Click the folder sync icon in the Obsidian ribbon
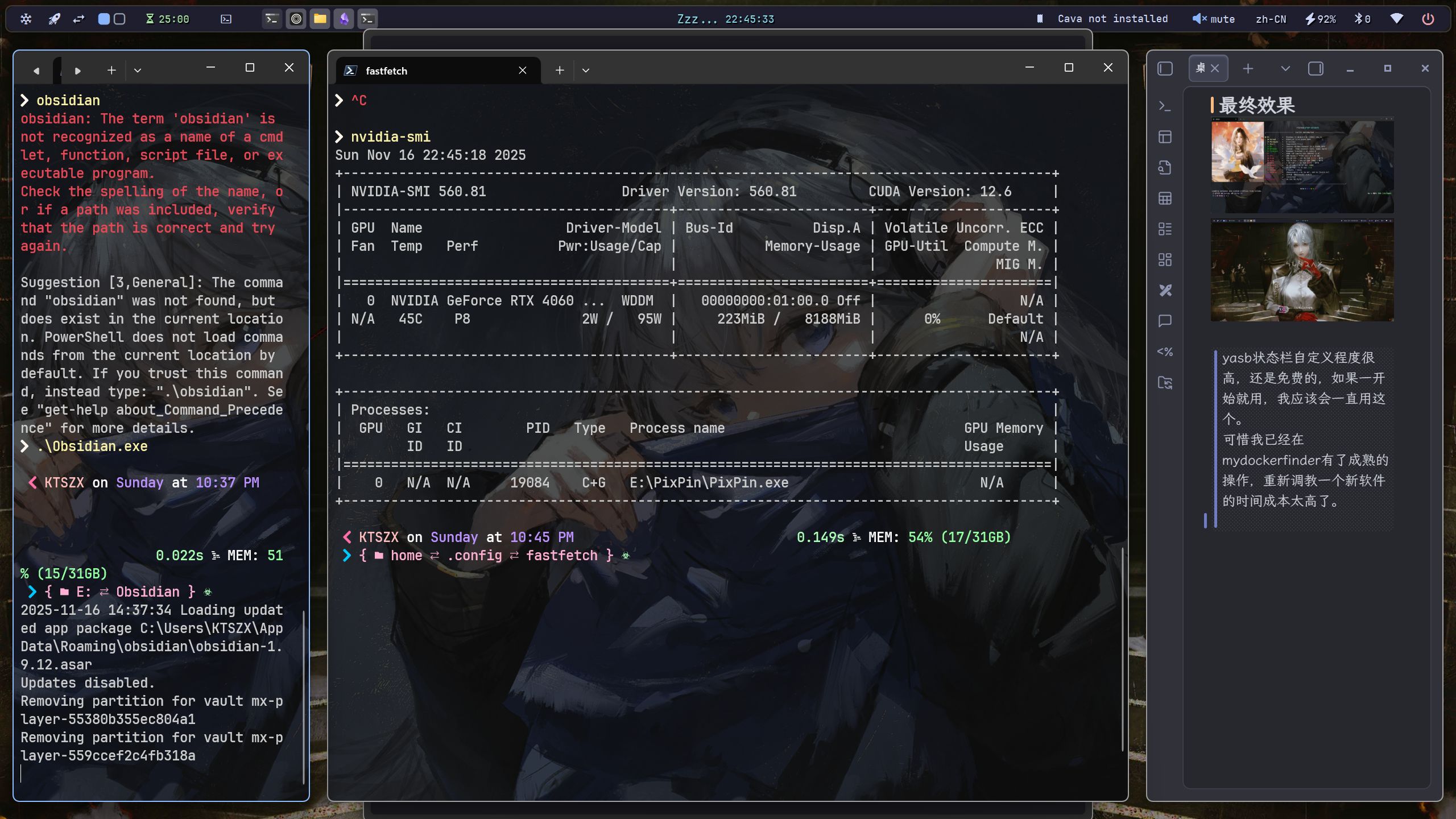 coord(1165,383)
